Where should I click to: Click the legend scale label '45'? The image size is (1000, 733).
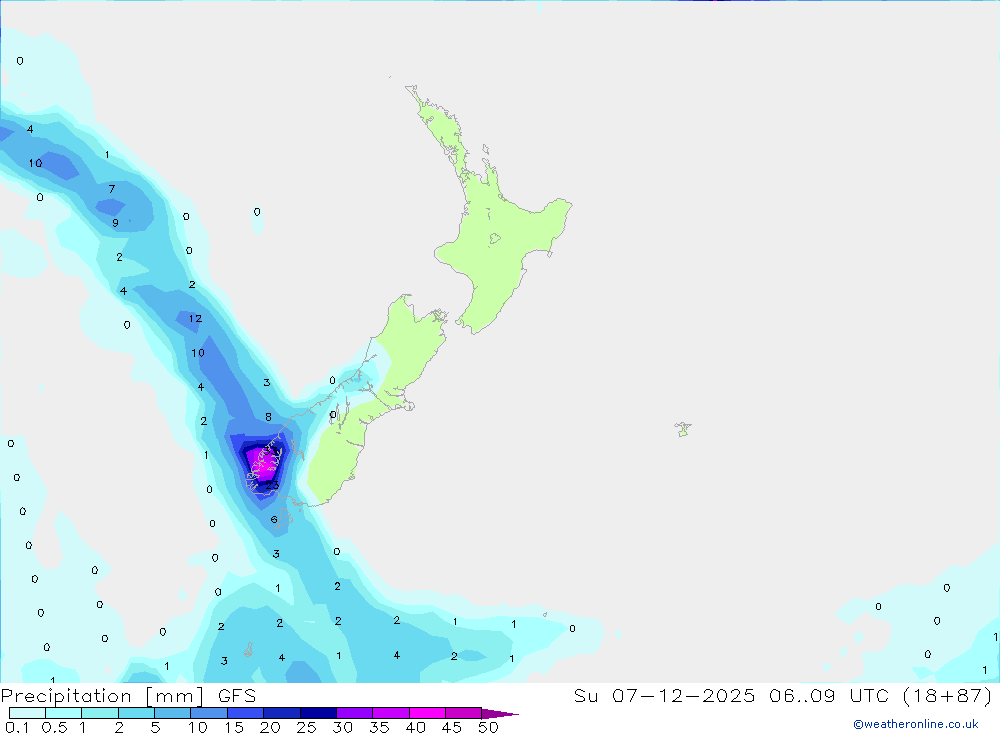[452, 727]
